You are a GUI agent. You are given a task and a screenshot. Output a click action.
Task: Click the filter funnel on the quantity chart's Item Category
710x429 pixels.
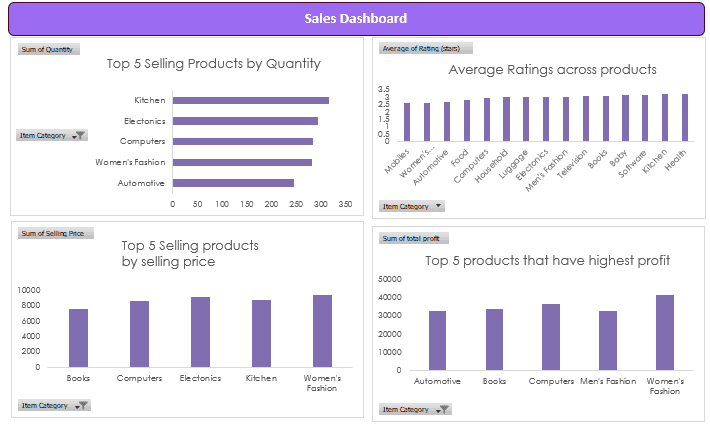pos(80,135)
